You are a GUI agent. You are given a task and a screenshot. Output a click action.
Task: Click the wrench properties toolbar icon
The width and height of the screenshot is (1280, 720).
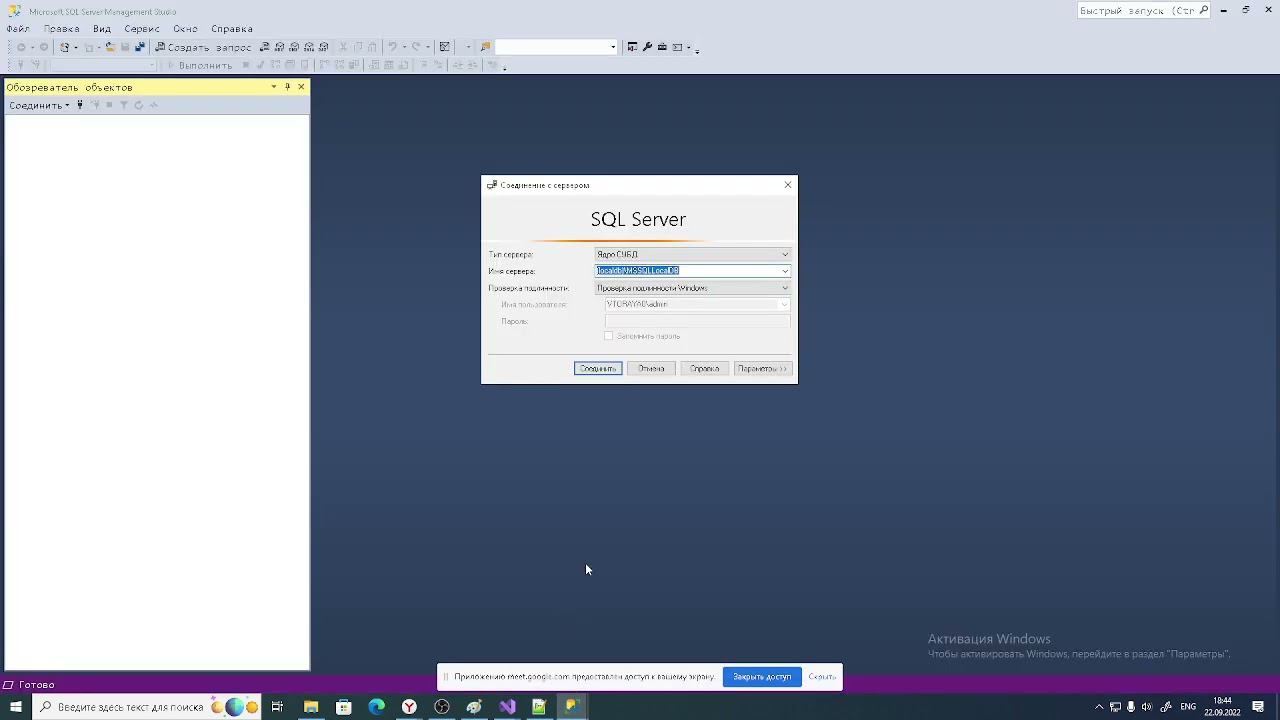[x=647, y=47]
